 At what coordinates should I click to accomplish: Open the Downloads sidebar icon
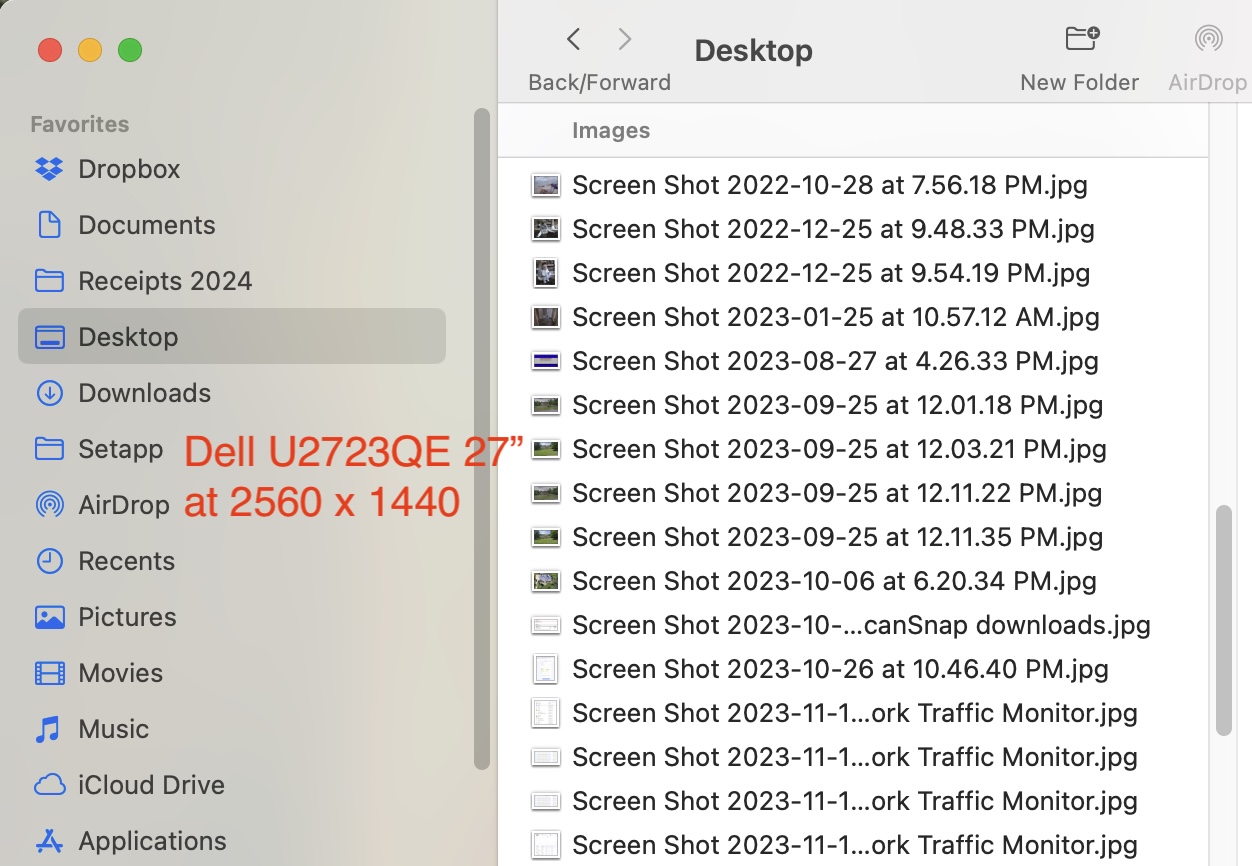(x=49, y=393)
